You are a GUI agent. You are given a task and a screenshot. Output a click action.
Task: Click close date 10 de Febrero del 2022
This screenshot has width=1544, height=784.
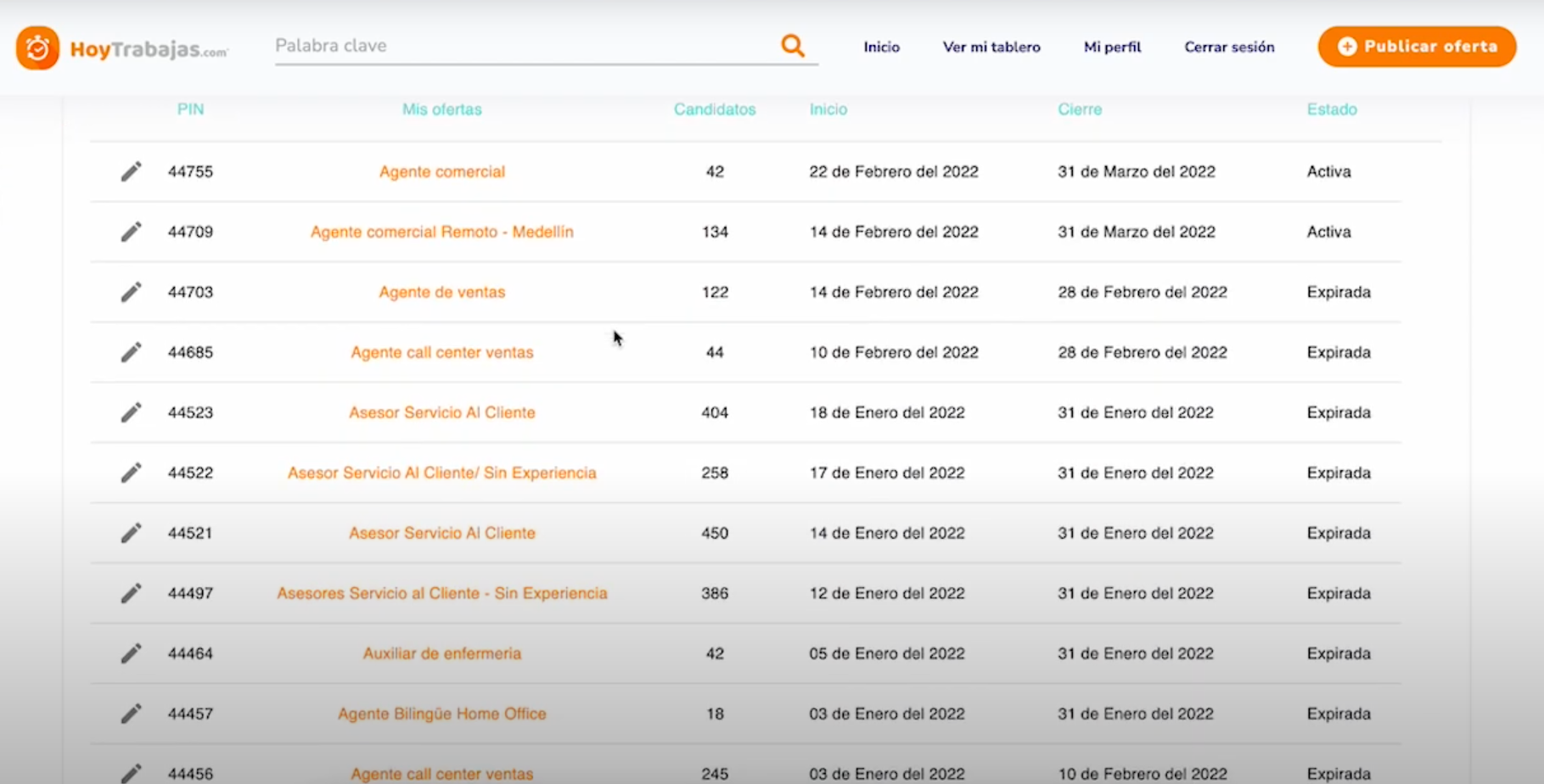click(x=1143, y=774)
